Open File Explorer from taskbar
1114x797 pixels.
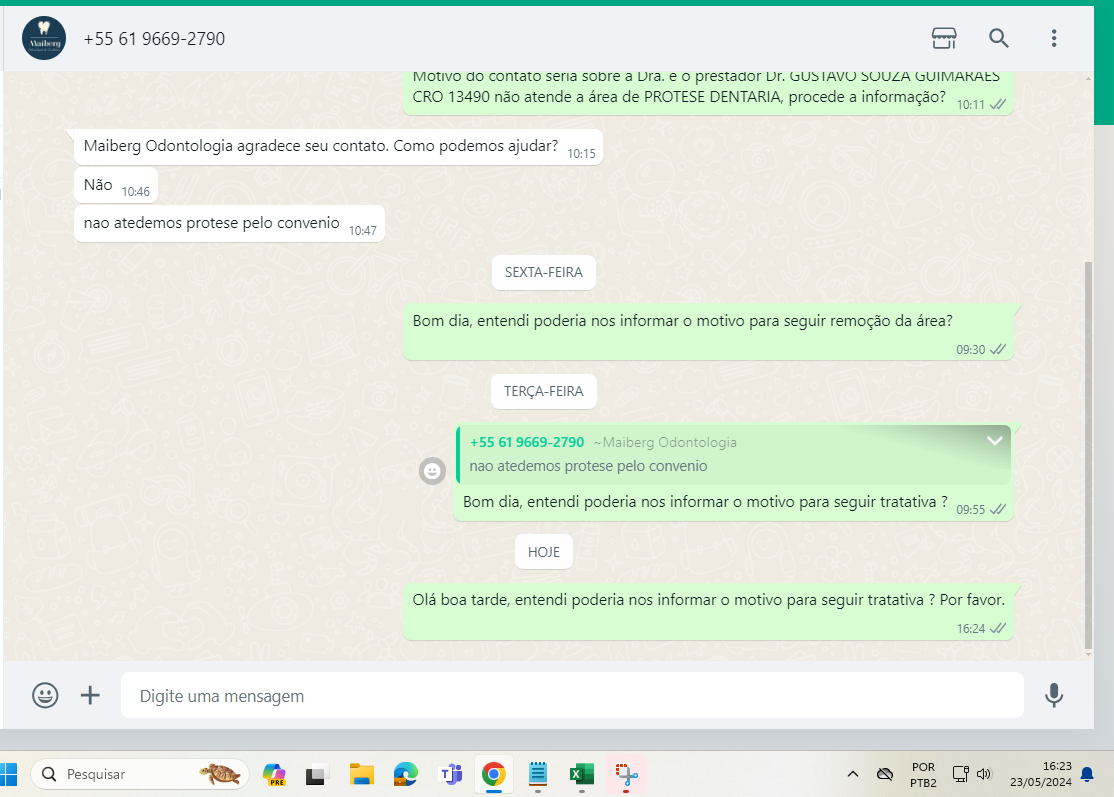click(x=362, y=774)
